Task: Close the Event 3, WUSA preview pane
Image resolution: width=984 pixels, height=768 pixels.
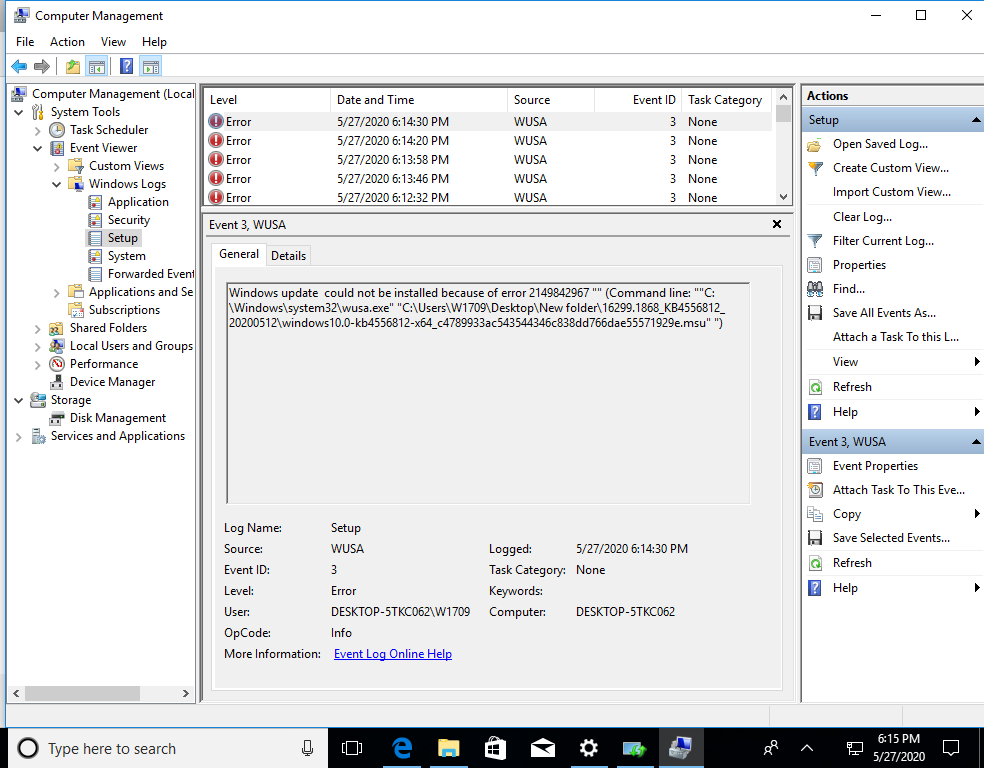Action: tap(777, 224)
